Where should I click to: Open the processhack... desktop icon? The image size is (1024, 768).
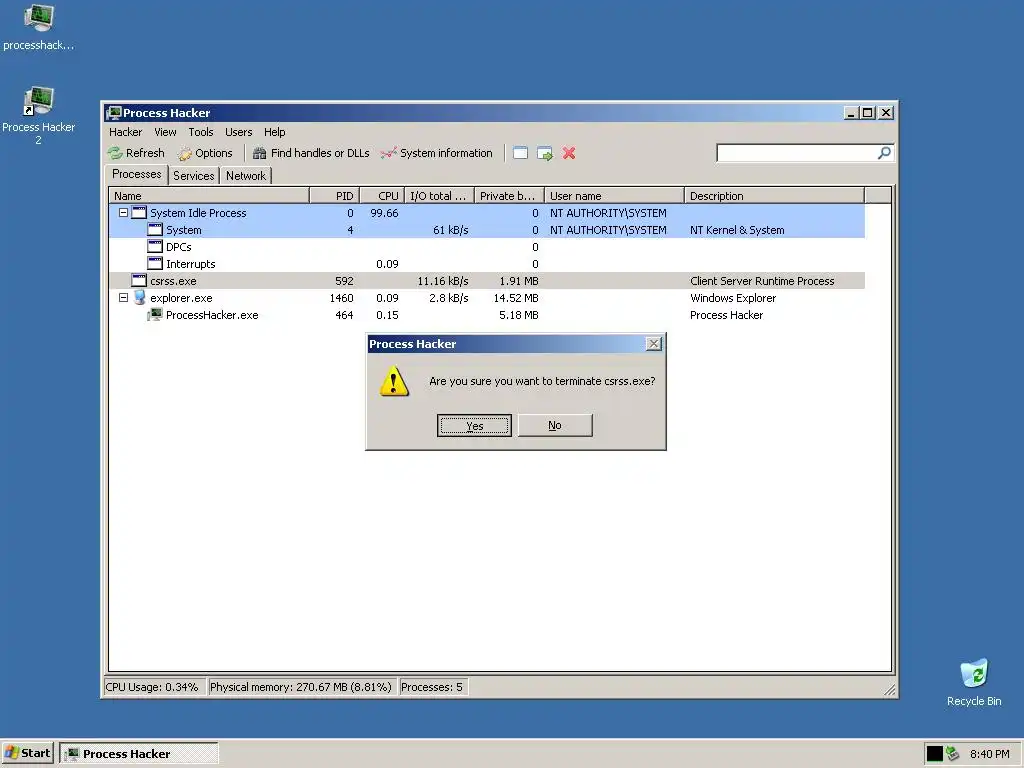[x=39, y=27]
